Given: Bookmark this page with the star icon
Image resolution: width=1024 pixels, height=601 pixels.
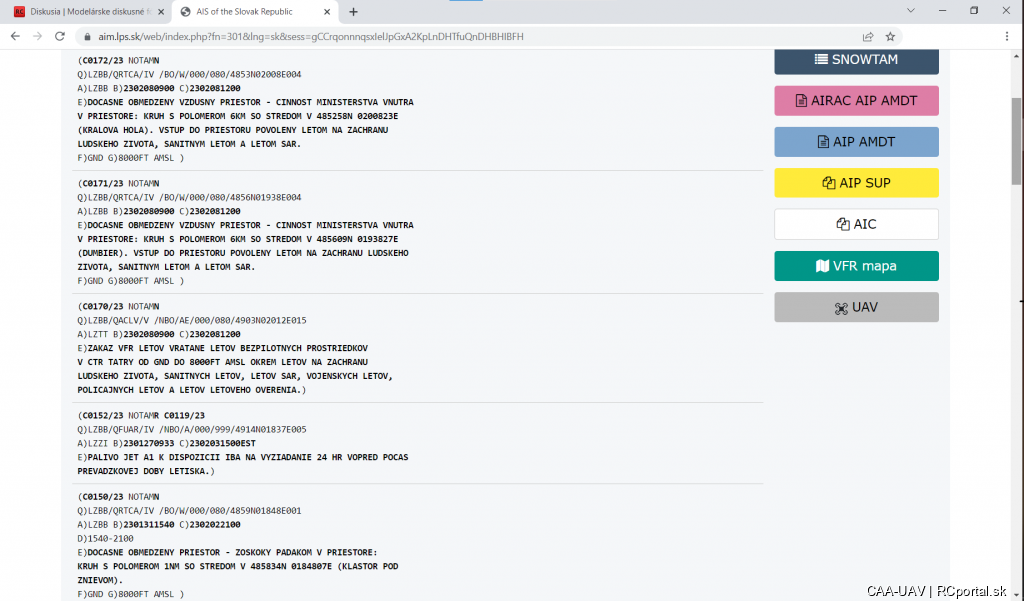Looking at the screenshot, I should pos(890,37).
